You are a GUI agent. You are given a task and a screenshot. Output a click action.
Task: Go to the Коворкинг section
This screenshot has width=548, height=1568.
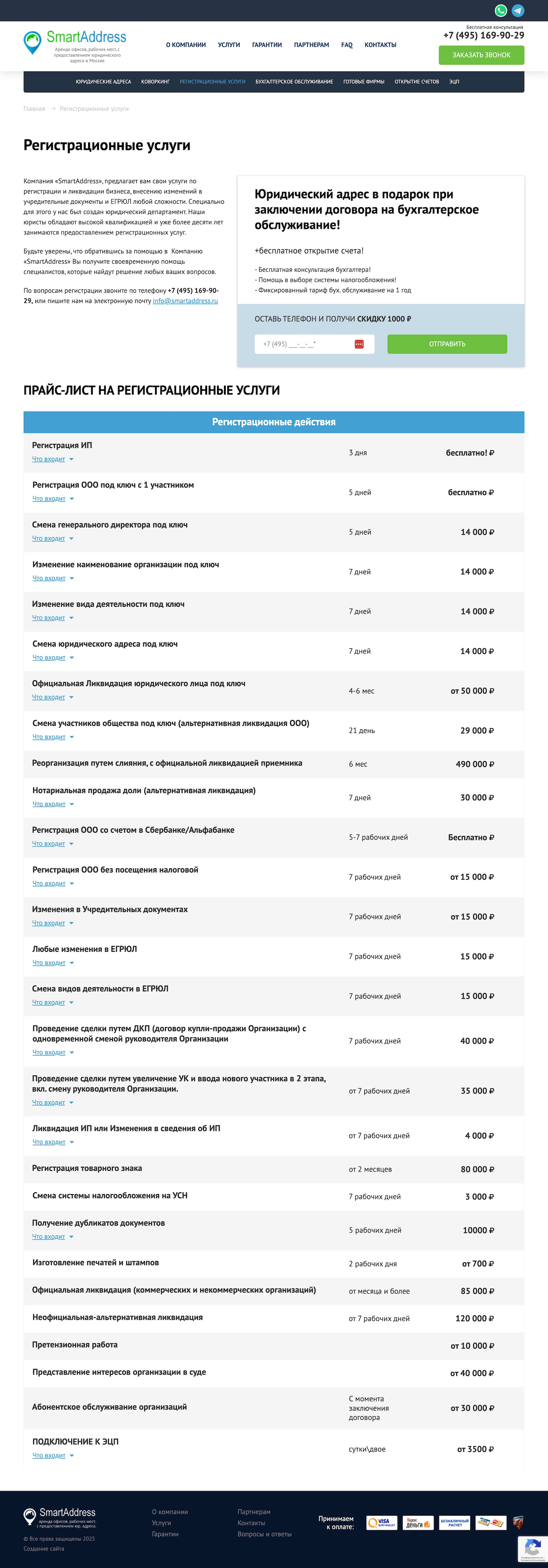pos(155,81)
